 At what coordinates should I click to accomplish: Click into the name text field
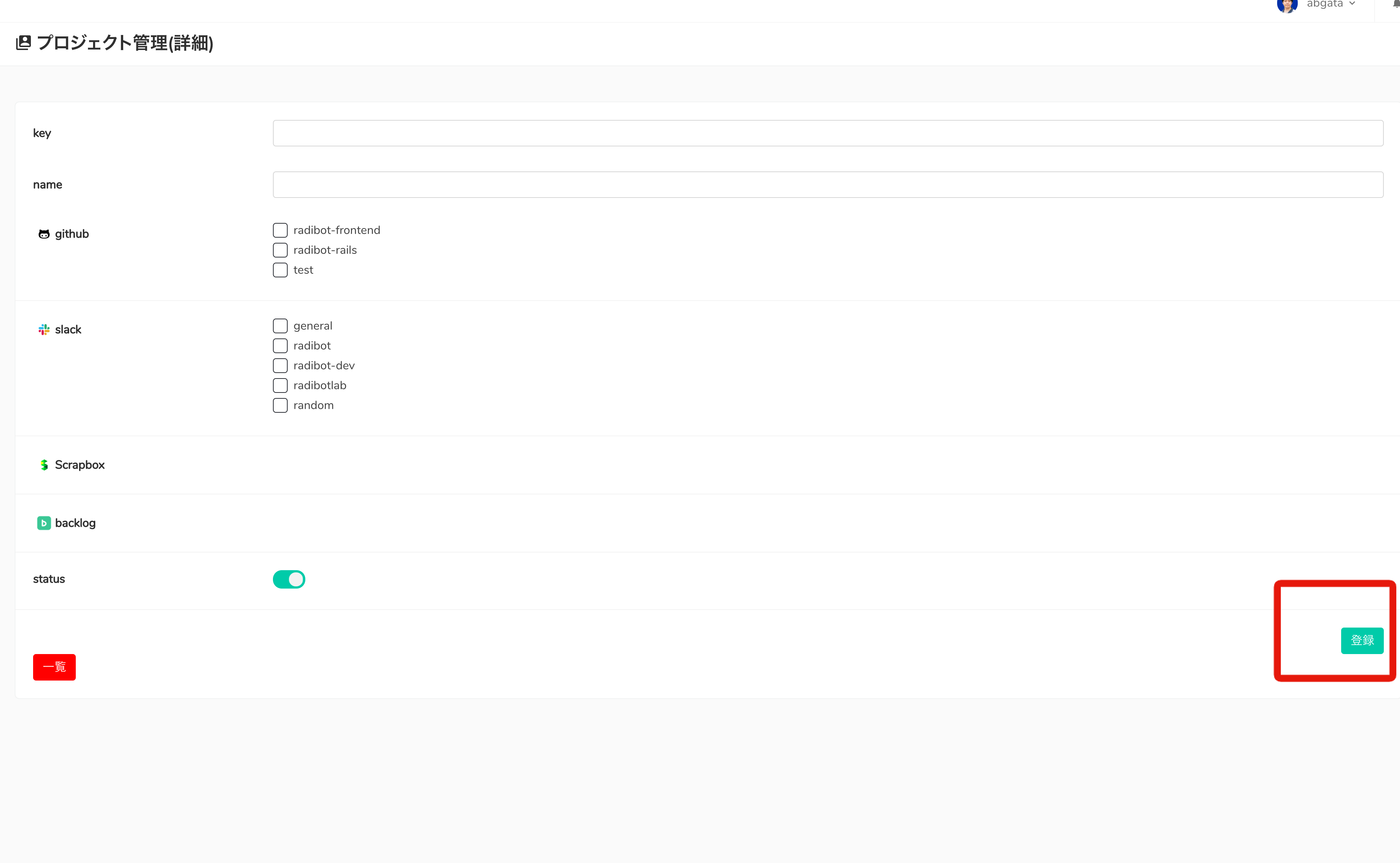[x=828, y=185]
